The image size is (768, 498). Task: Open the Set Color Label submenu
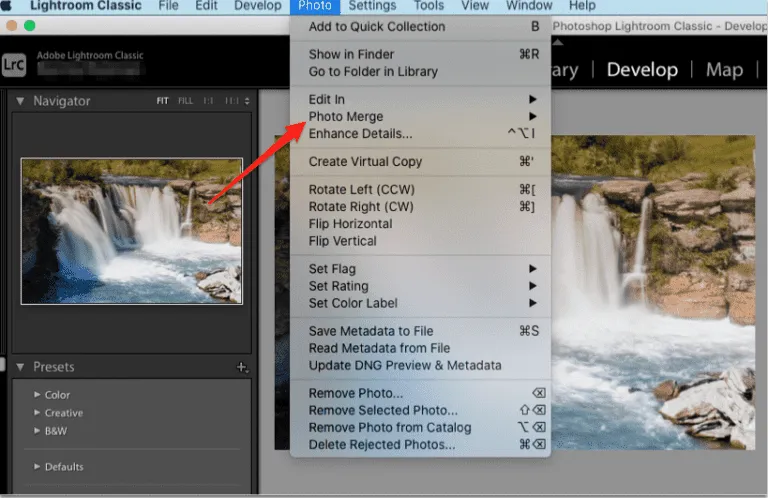(x=420, y=303)
